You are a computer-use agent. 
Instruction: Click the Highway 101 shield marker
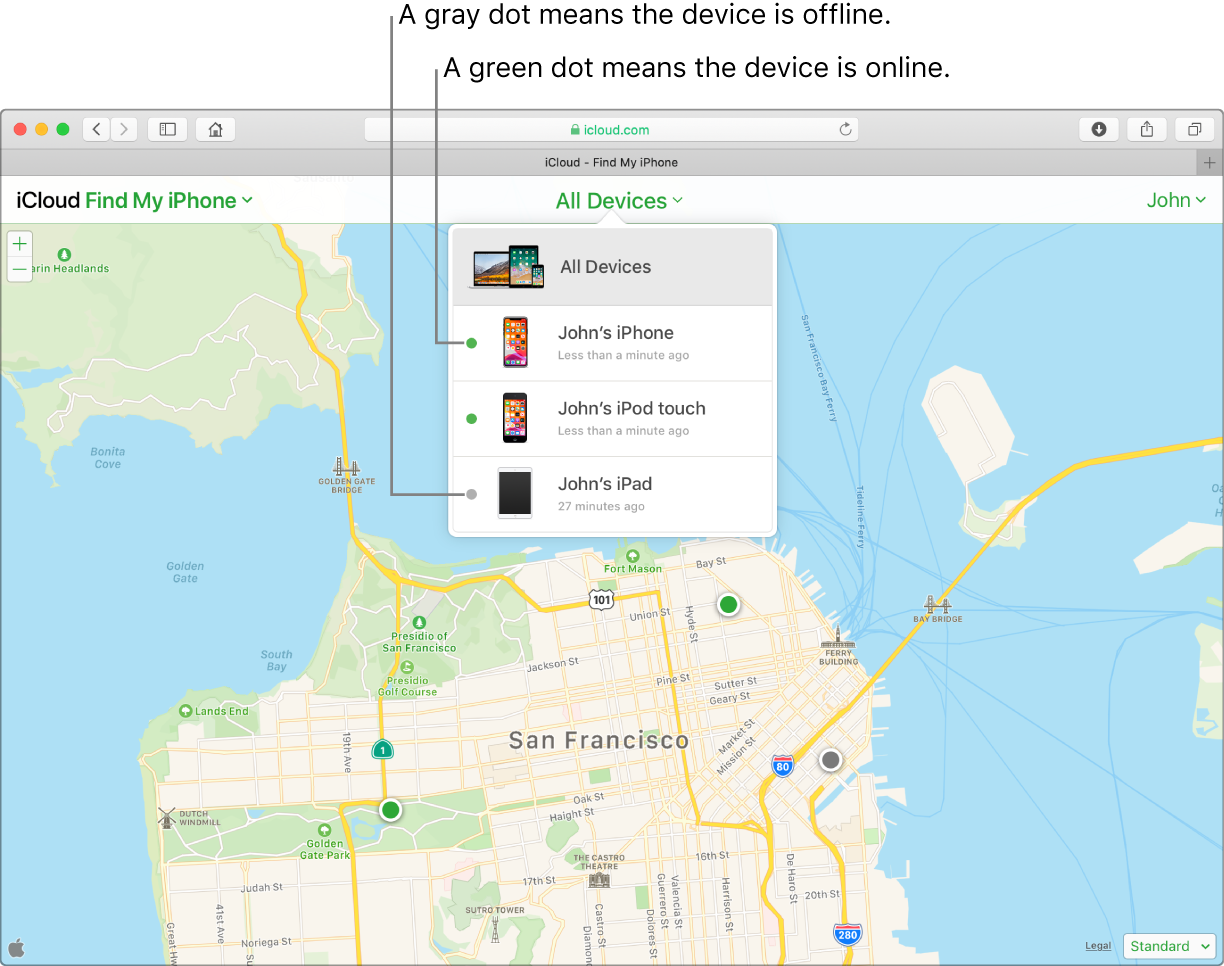tap(601, 599)
